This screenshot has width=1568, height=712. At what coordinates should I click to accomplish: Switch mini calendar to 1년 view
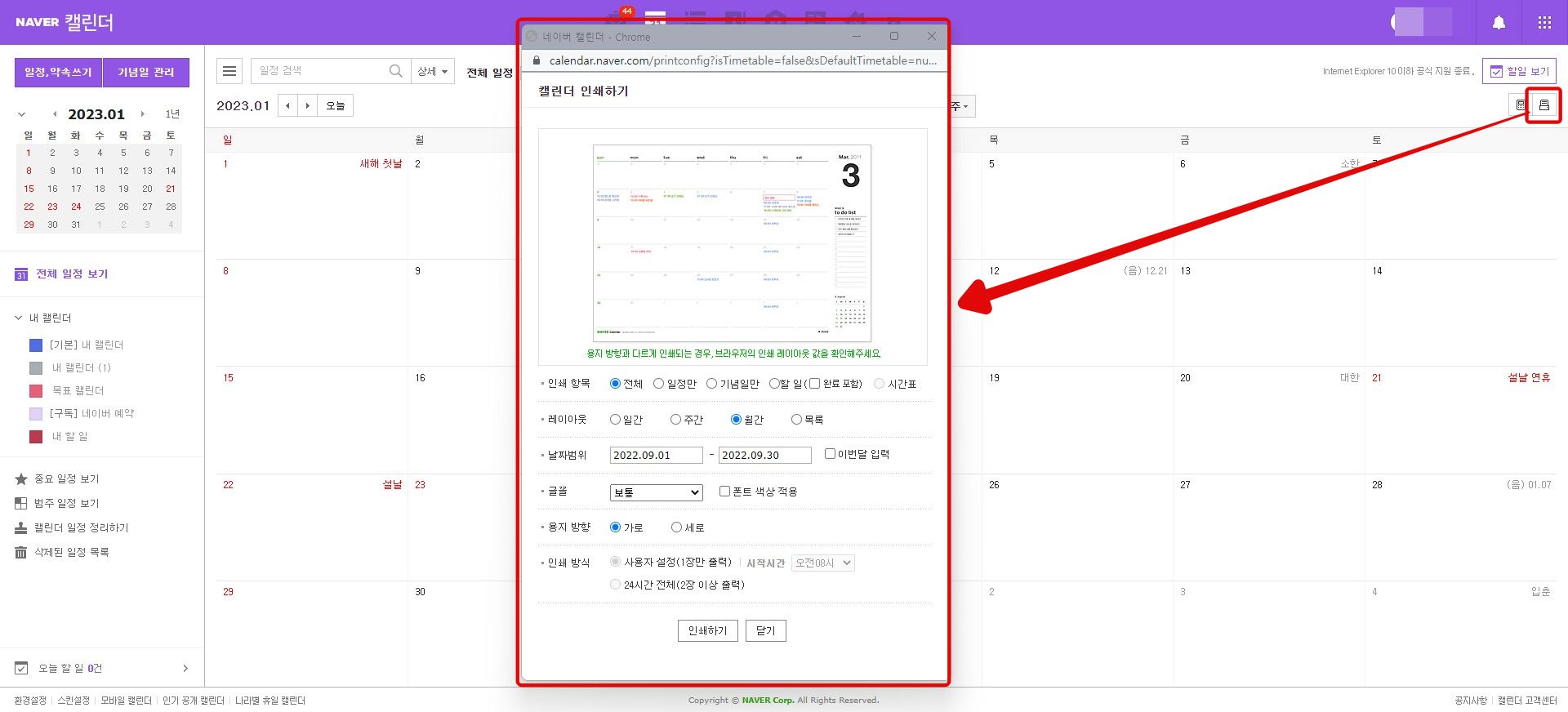click(x=172, y=114)
